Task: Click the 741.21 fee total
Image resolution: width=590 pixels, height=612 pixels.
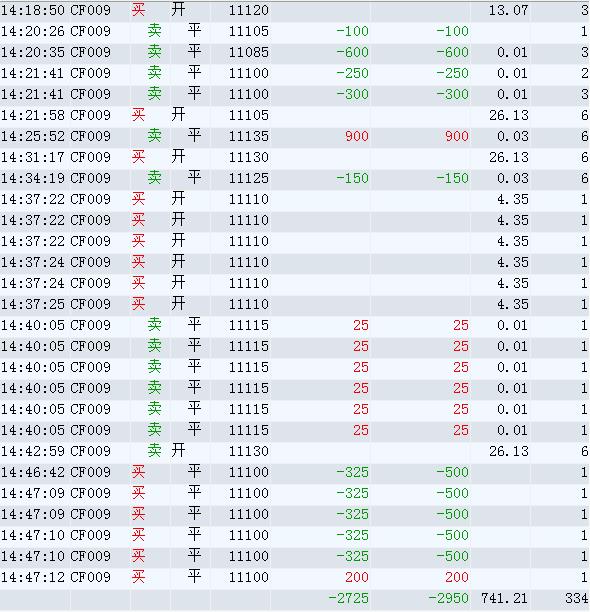Action: coord(504,598)
